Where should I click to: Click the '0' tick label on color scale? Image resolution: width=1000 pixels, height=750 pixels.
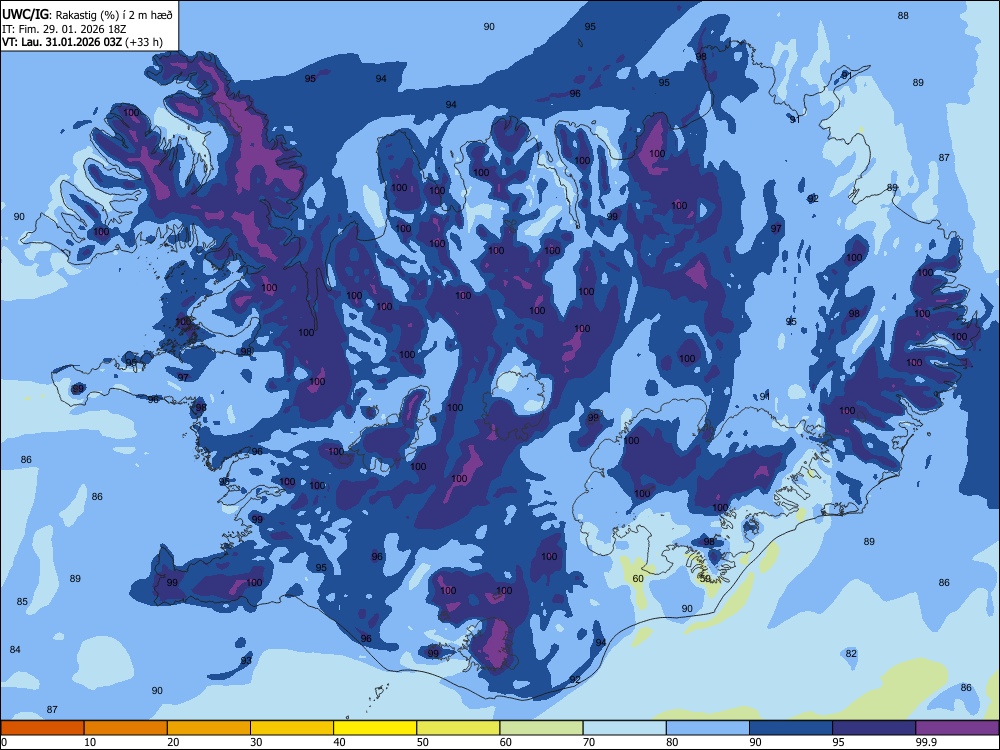4,742
